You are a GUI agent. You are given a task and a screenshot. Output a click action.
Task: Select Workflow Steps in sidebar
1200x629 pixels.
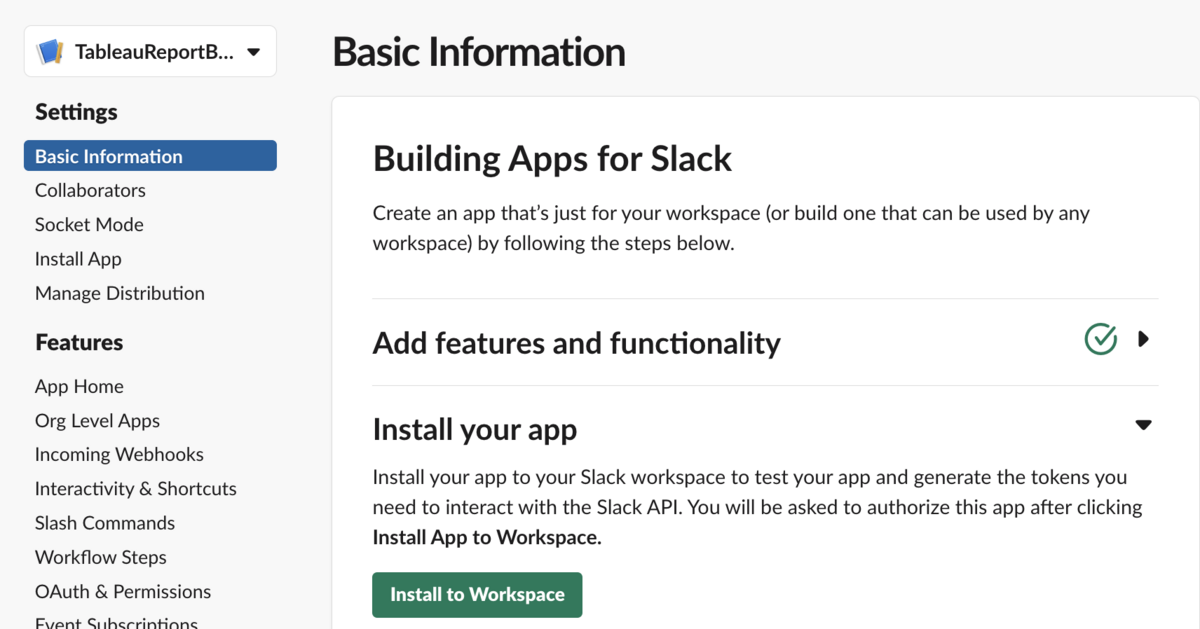pos(101,557)
